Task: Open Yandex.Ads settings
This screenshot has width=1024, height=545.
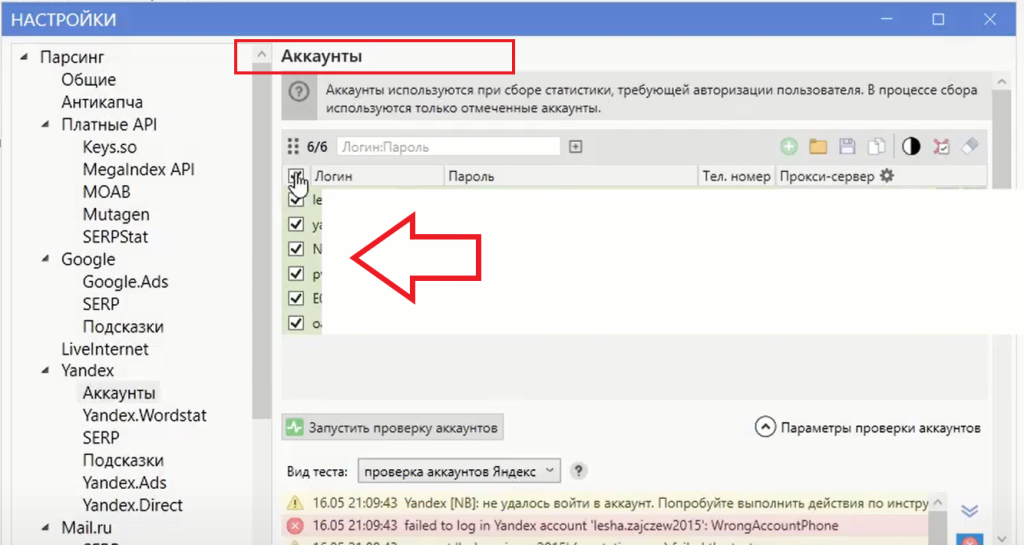Action: [124, 482]
